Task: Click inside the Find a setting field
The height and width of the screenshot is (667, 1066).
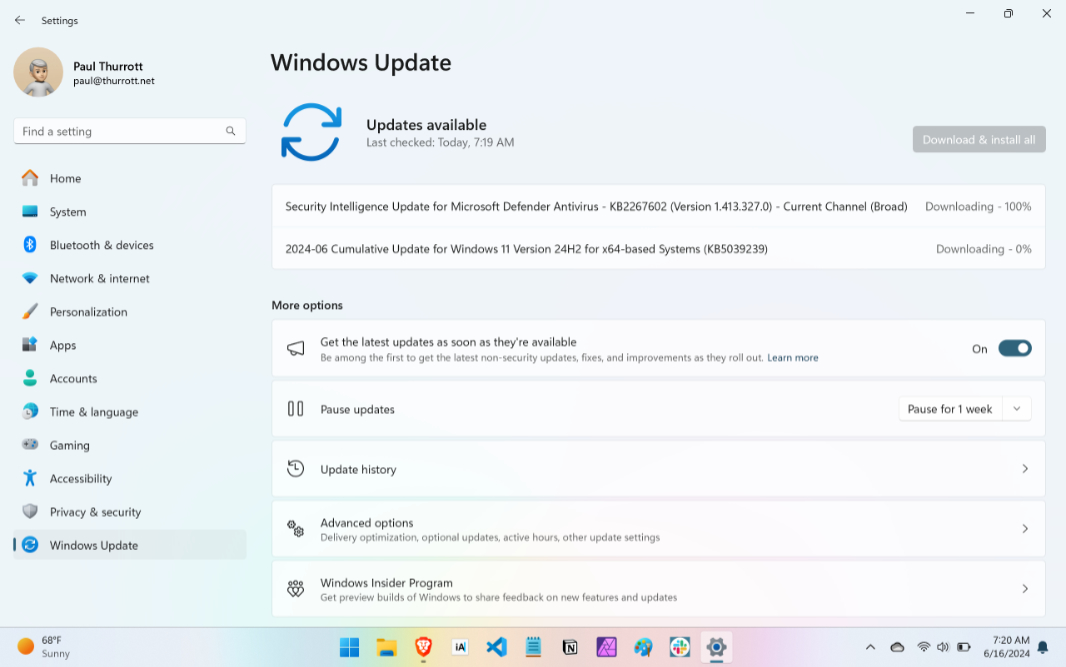Action: pyautogui.click(x=110, y=131)
